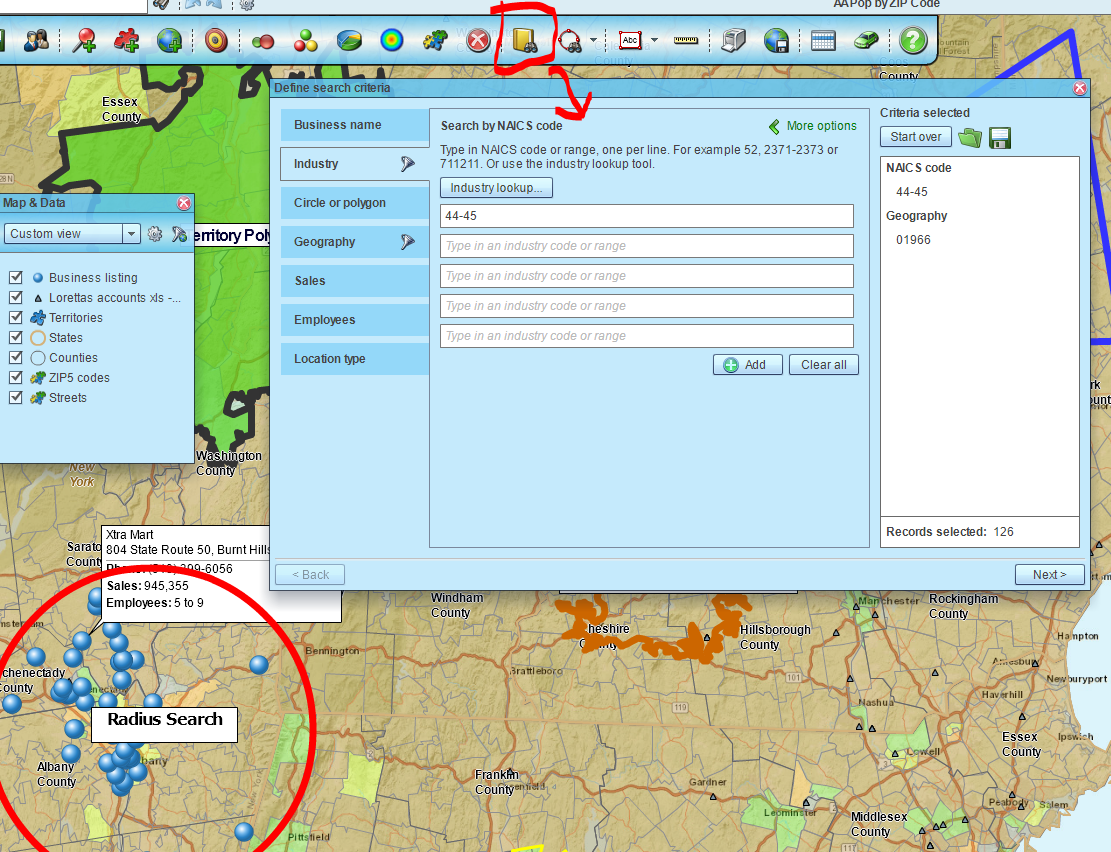
Task: Open Map & Data settings gear icon
Action: point(154,234)
